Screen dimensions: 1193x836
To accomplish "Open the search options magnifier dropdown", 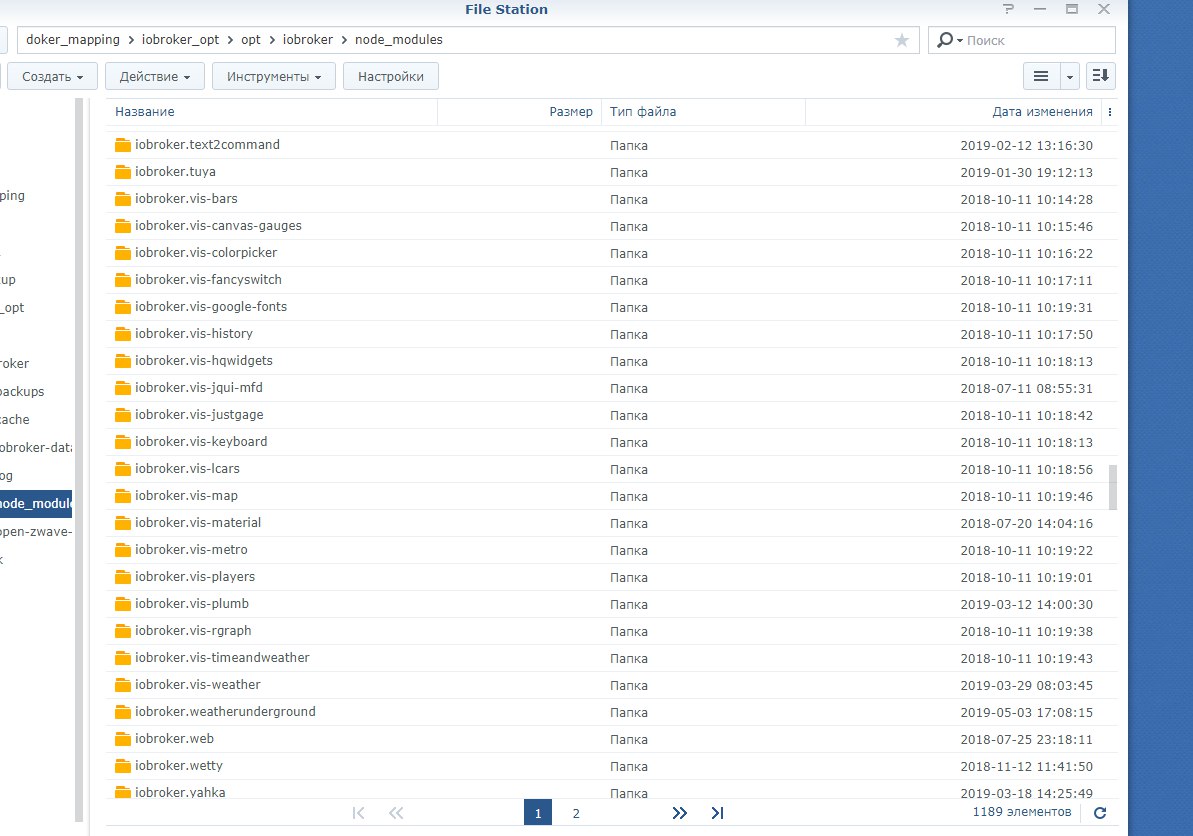I will pyautogui.click(x=950, y=40).
